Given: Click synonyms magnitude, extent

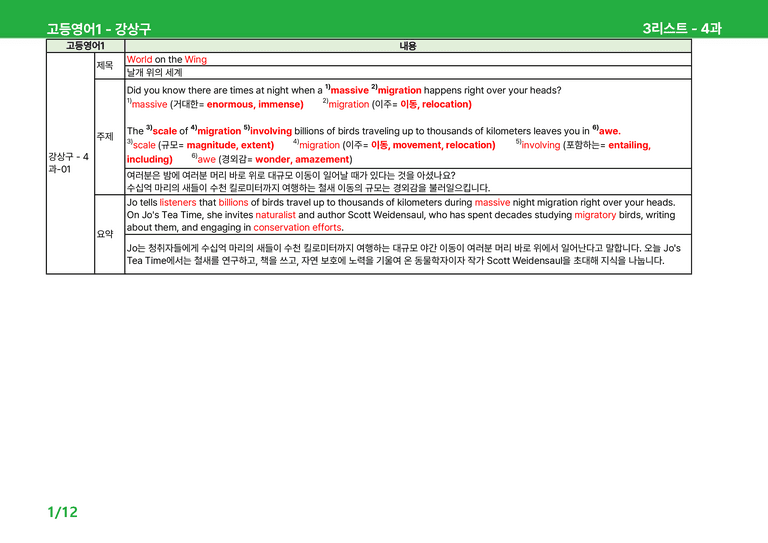Looking at the screenshot, I should coord(230,145).
